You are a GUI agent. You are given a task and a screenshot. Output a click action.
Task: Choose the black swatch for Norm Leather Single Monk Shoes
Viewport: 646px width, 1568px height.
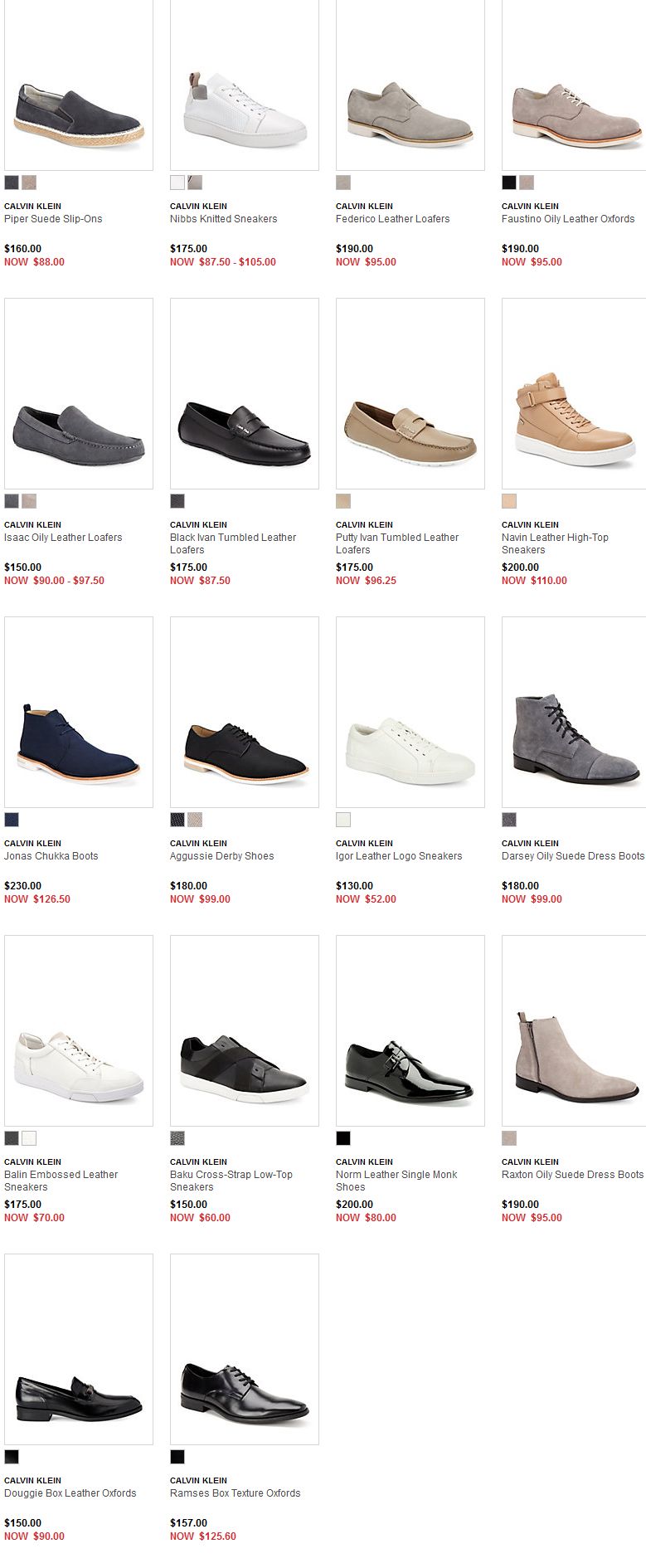coord(343,1138)
